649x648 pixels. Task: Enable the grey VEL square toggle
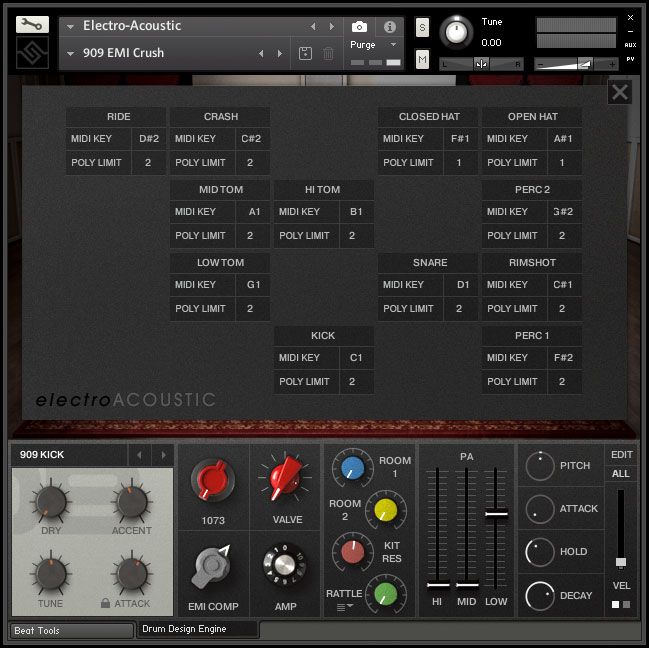coord(626,605)
